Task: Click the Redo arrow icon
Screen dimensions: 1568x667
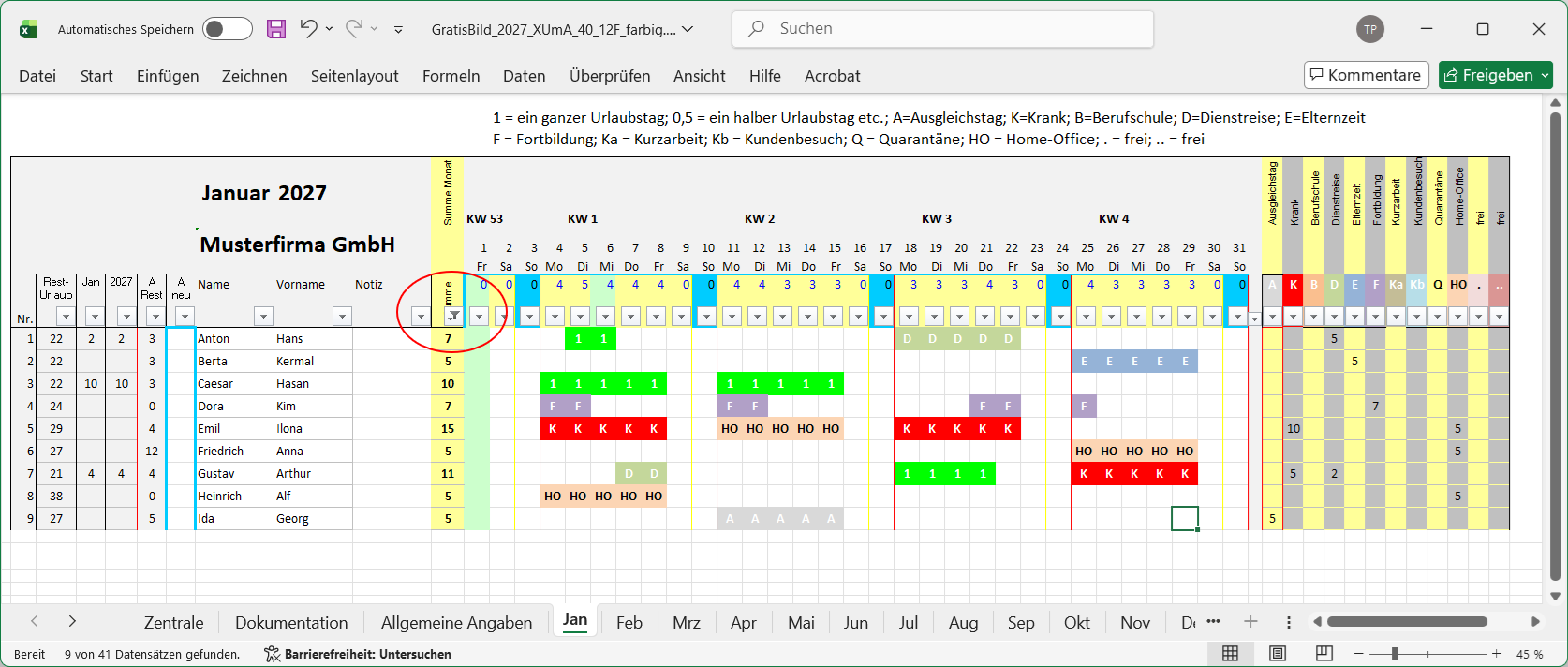Action: [354, 29]
